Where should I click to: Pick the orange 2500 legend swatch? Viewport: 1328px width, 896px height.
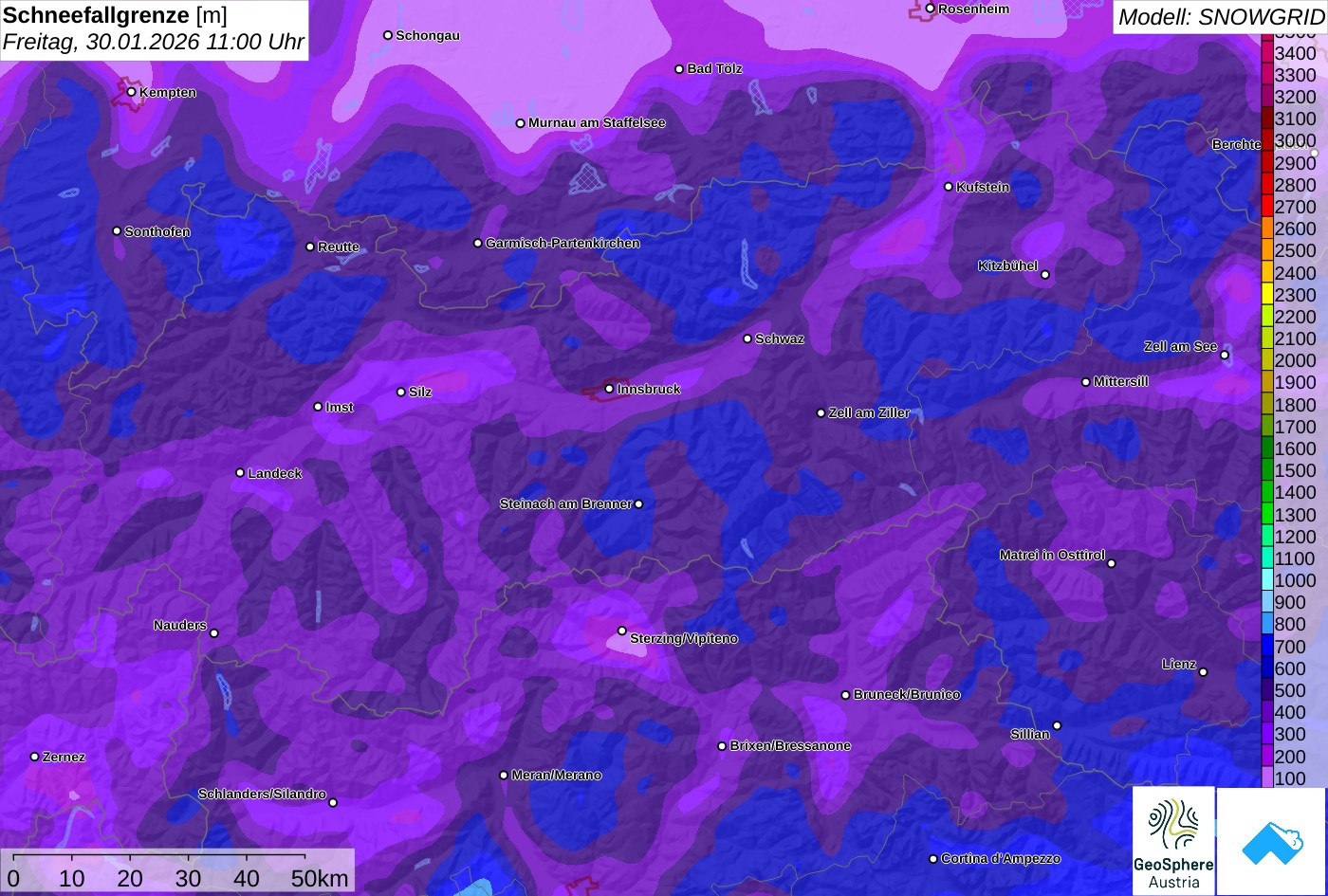pyautogui.click(x=1266, y=250)
